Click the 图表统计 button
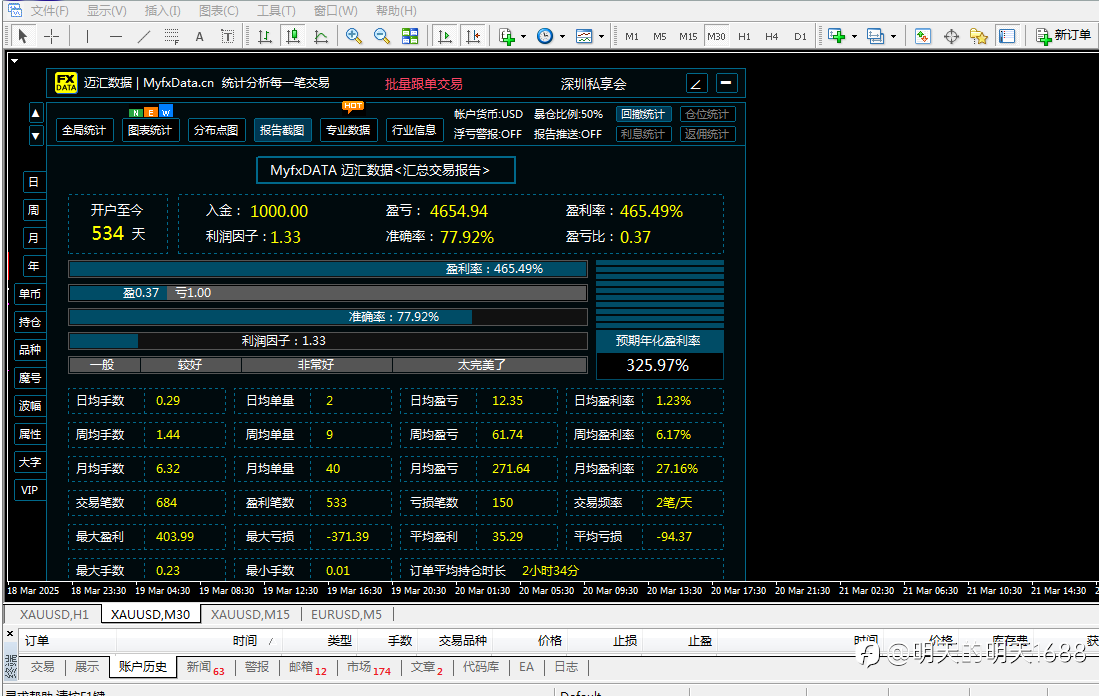The image size is (1099, 696). point(150,130)
